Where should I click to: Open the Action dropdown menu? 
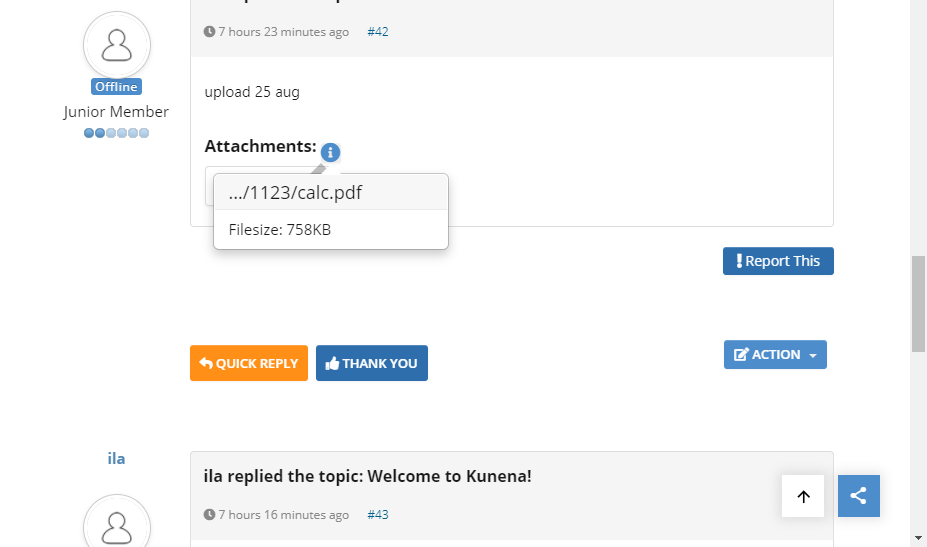775,355
